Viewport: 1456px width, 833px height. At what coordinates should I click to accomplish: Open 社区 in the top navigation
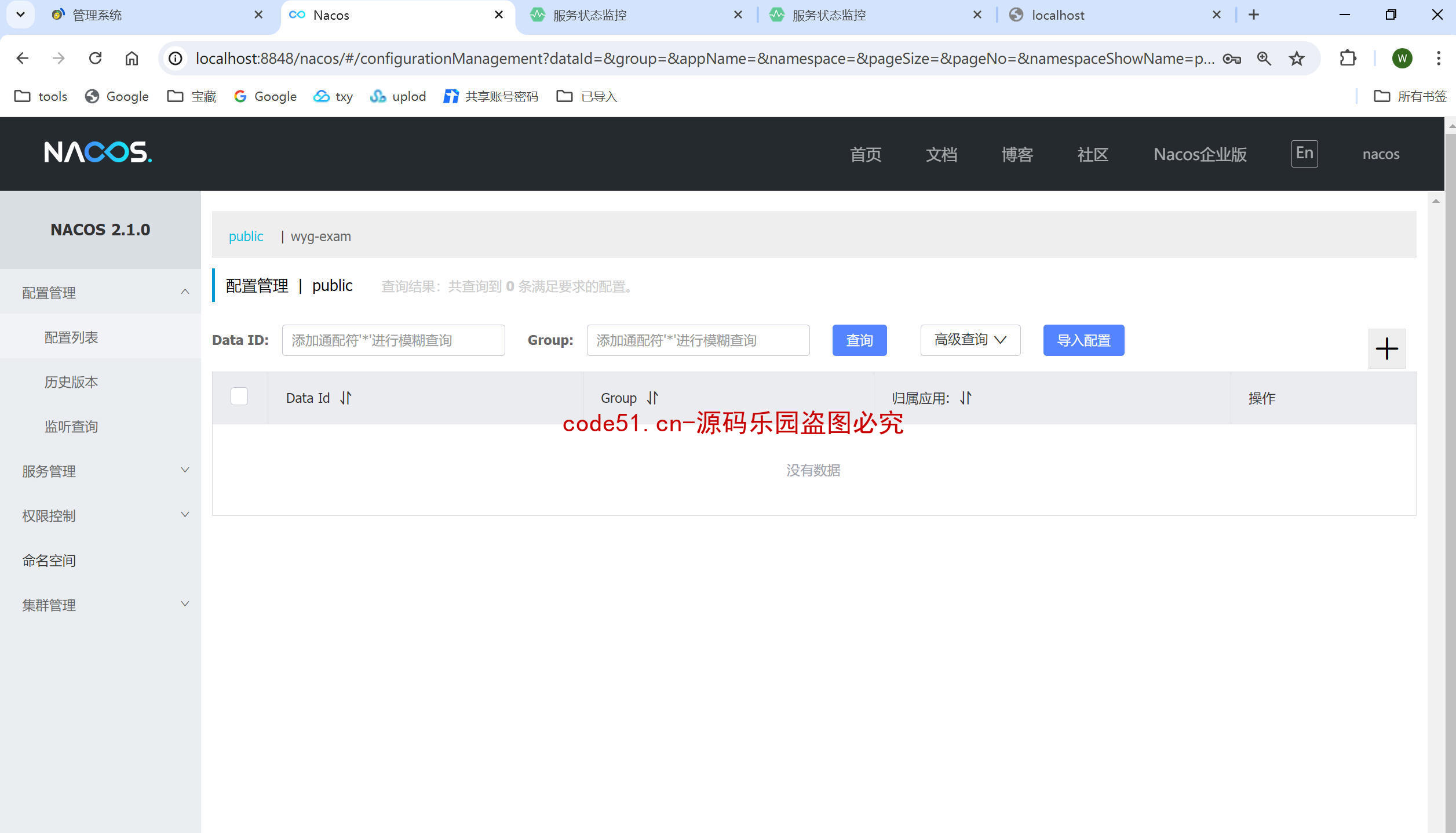coord(1093,154)
